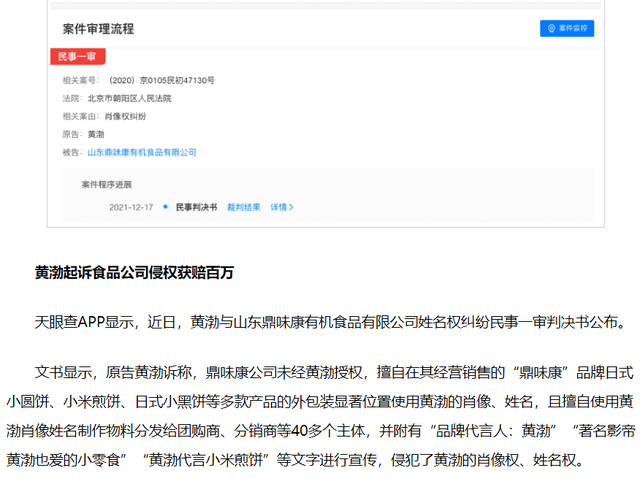Click the 原告 label
Screen dimensions: 640x492
72,134
